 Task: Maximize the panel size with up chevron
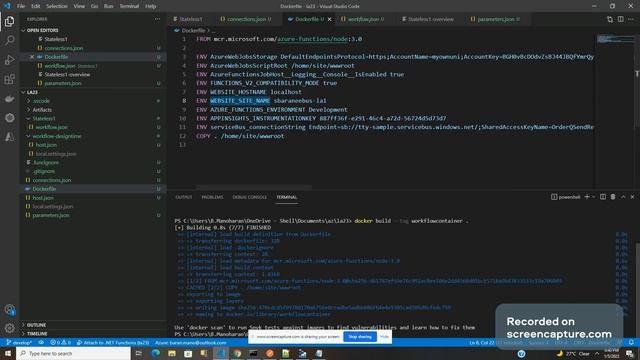[x=623, y=197]
